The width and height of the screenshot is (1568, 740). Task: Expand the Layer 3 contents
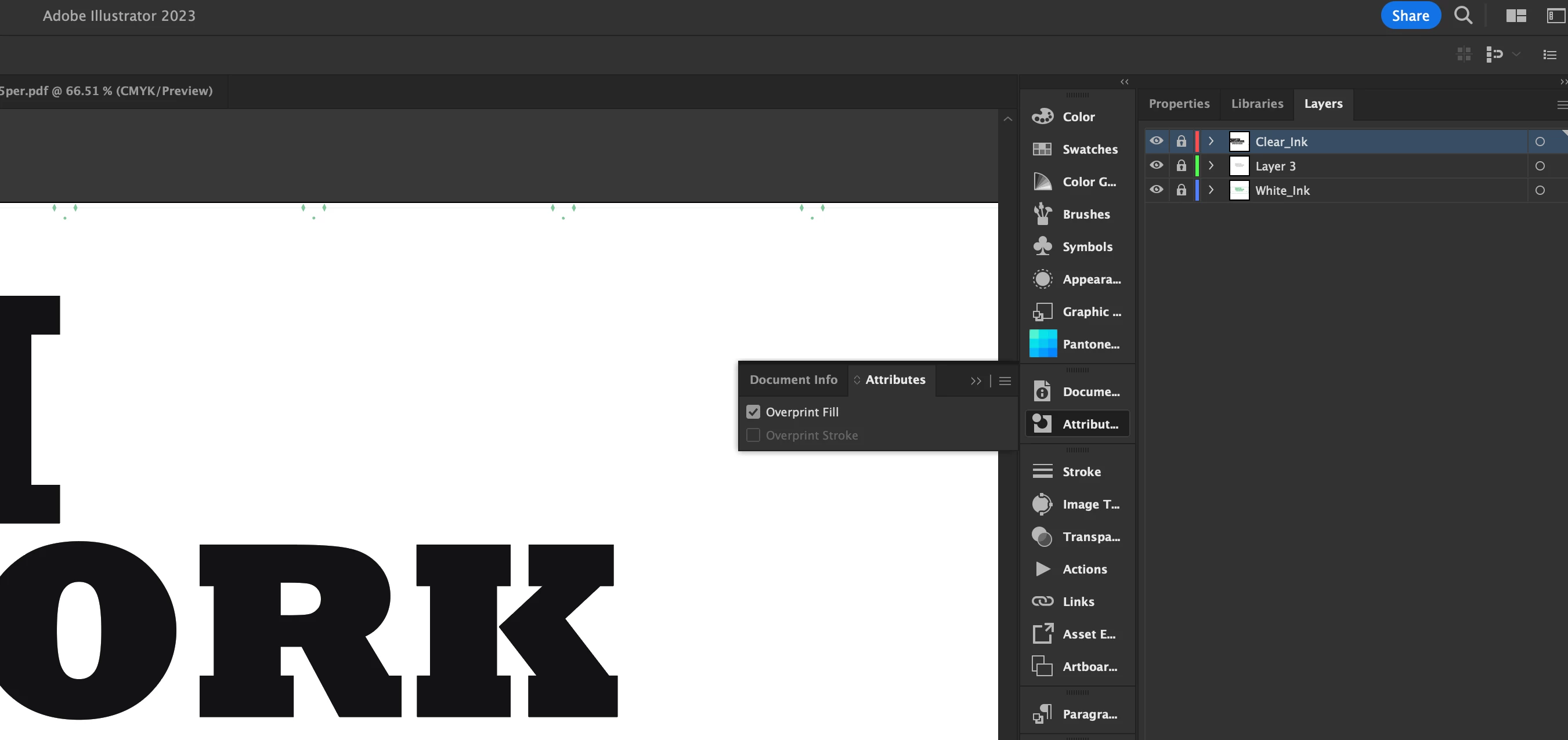[x=1211, y=165]
